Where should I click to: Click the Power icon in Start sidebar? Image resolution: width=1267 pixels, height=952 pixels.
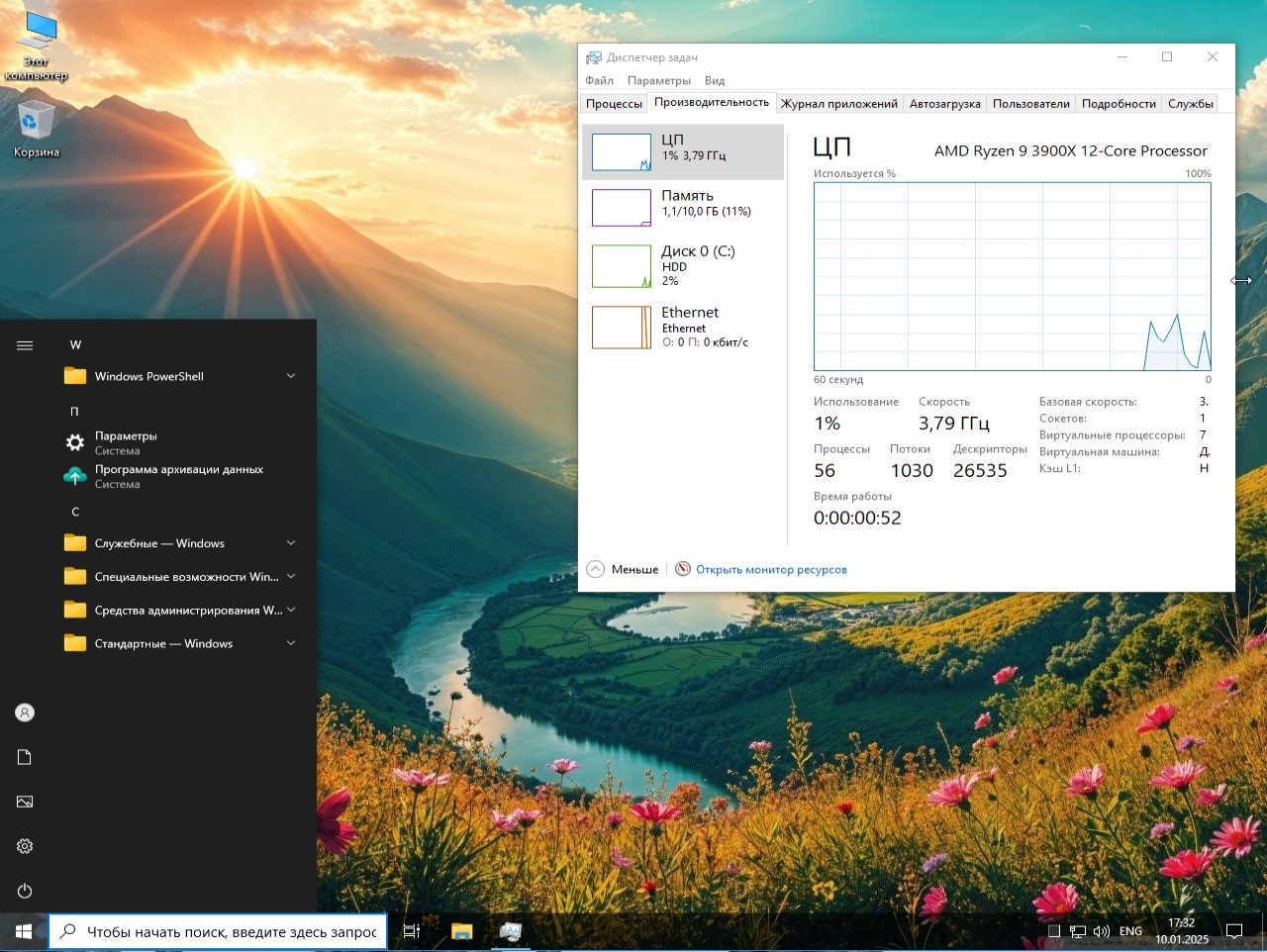coord(25,891)
